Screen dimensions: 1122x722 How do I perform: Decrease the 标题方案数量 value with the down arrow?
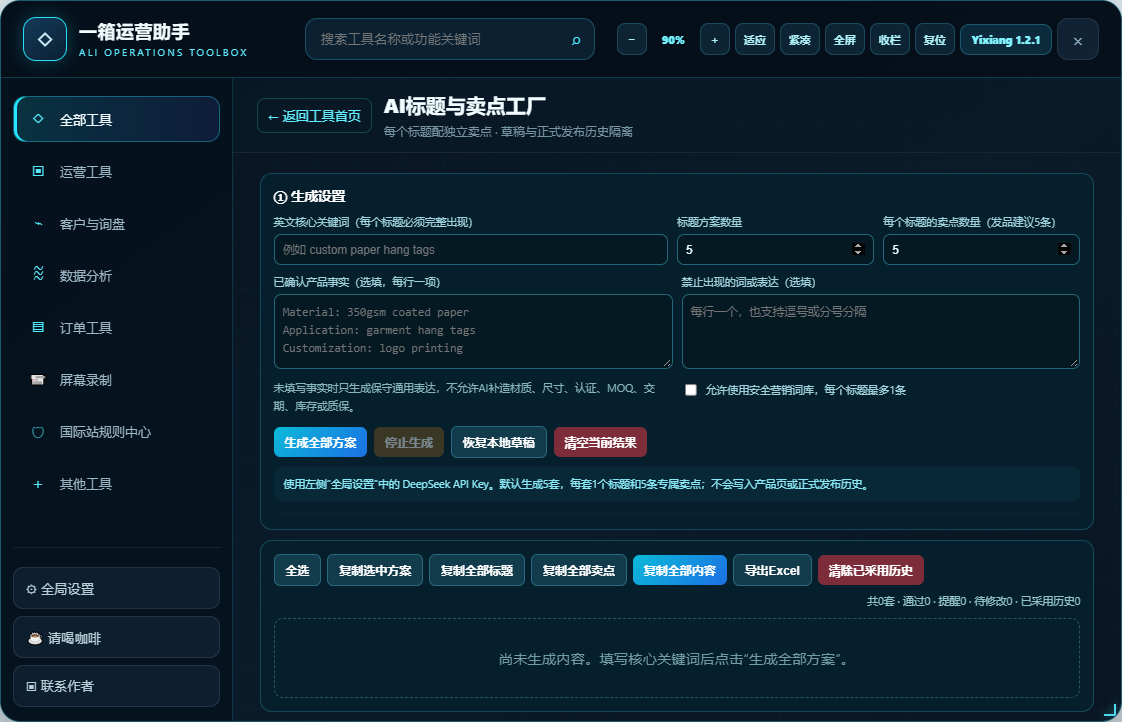click(858, 253)
